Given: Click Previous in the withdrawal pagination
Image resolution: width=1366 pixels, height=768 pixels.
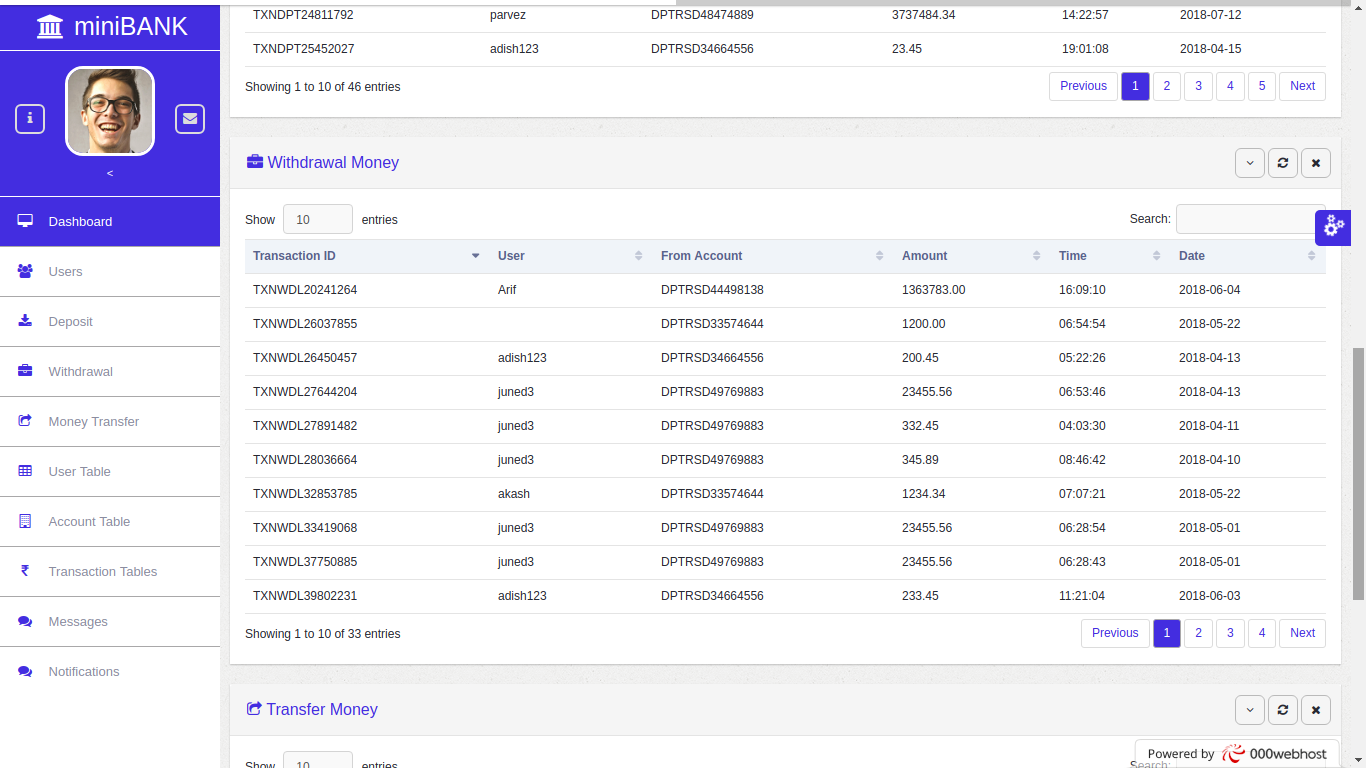Looking at the screenshot, I should (x=1115, y=633).
